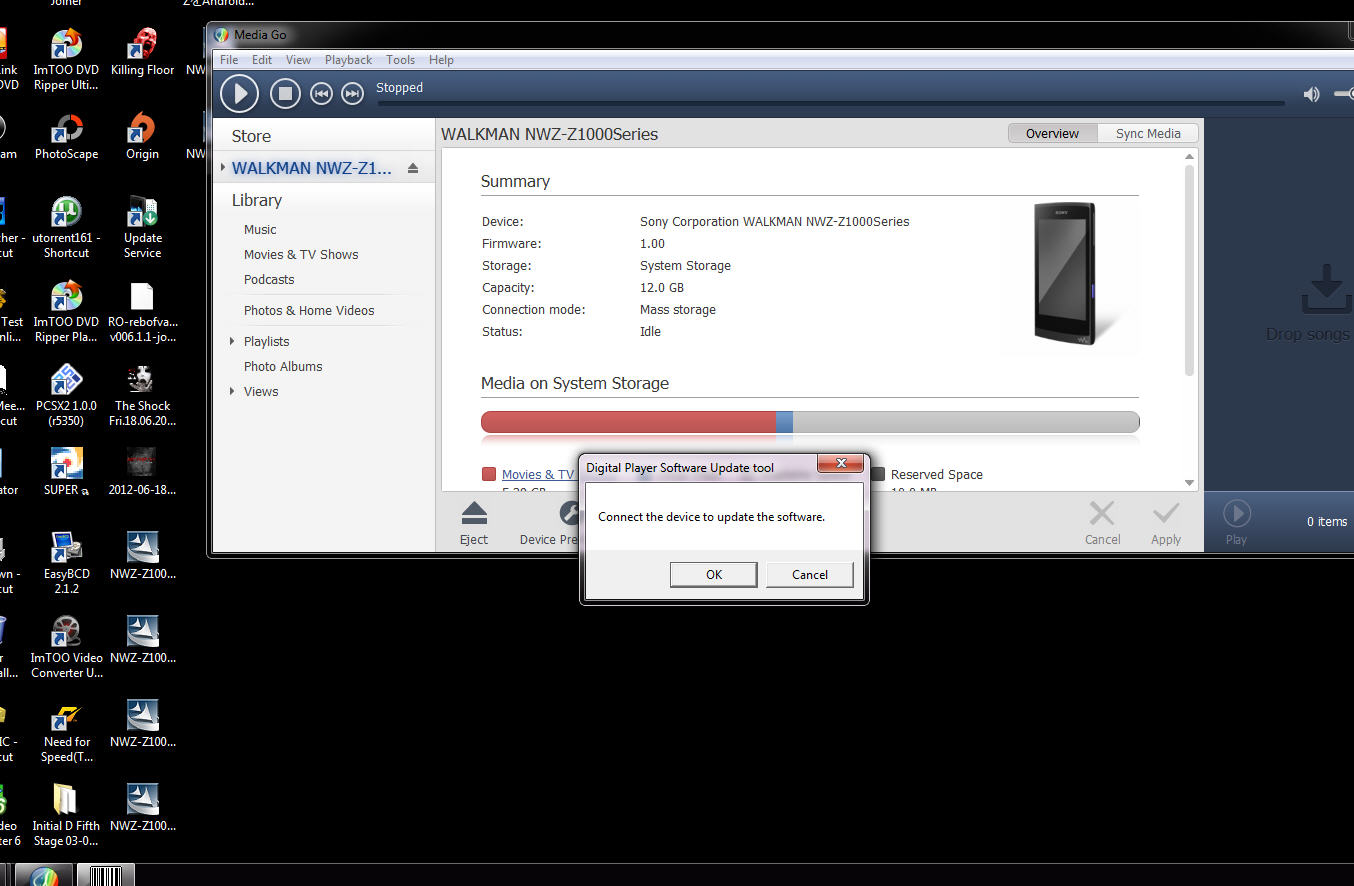
Task: Launch ImTOO Video Converter from desktop
Action: 66,648
